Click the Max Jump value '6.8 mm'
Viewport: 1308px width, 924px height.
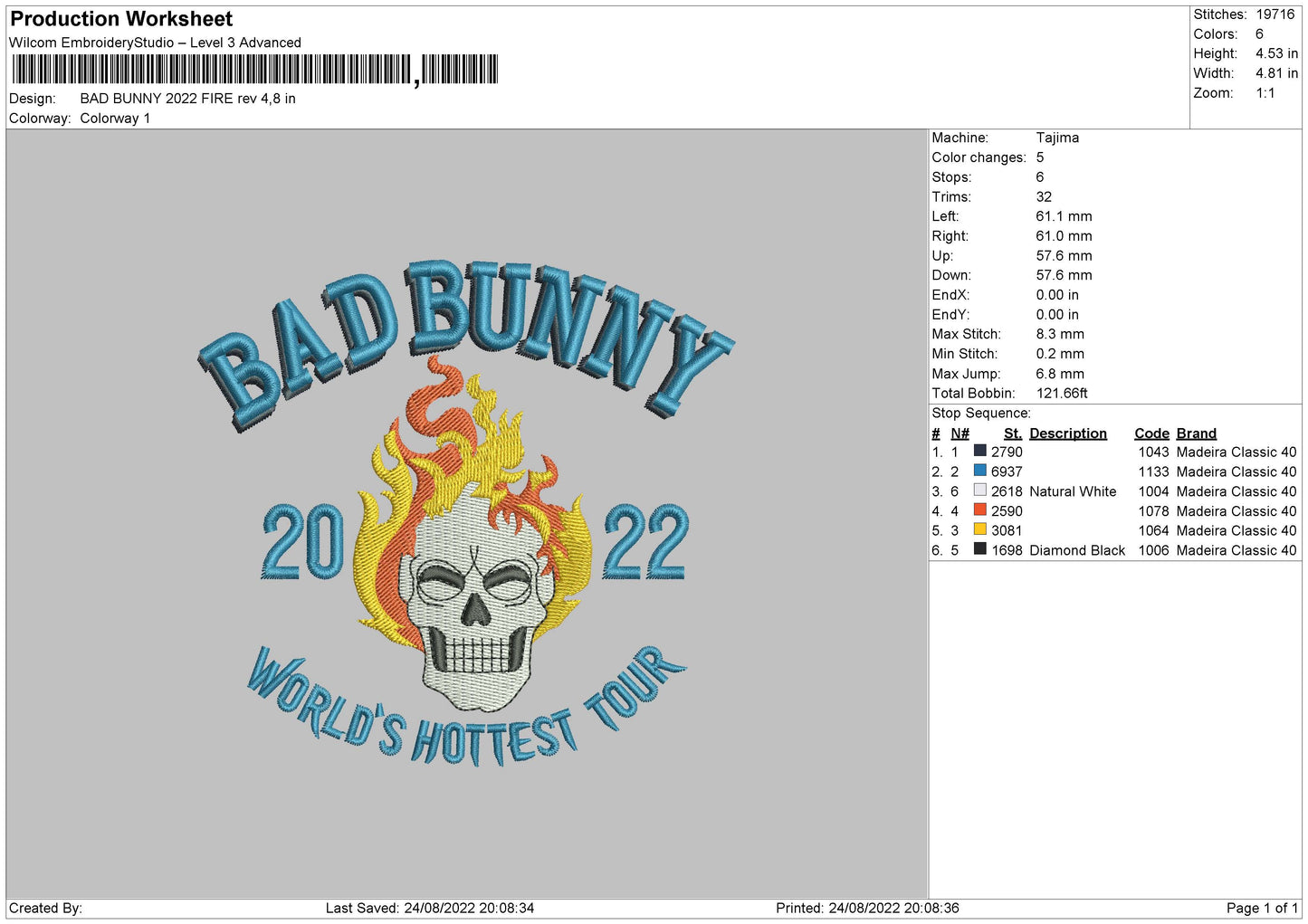pos(1060,374)
